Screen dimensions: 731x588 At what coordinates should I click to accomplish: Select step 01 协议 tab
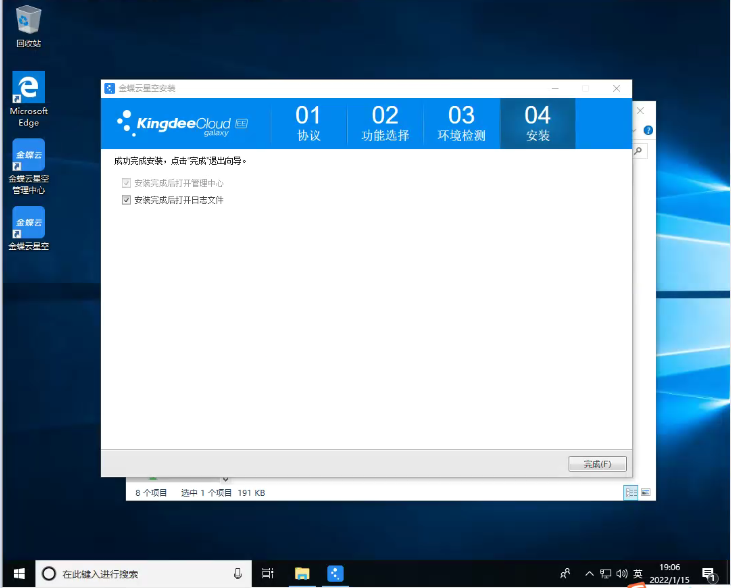[309, 123]
